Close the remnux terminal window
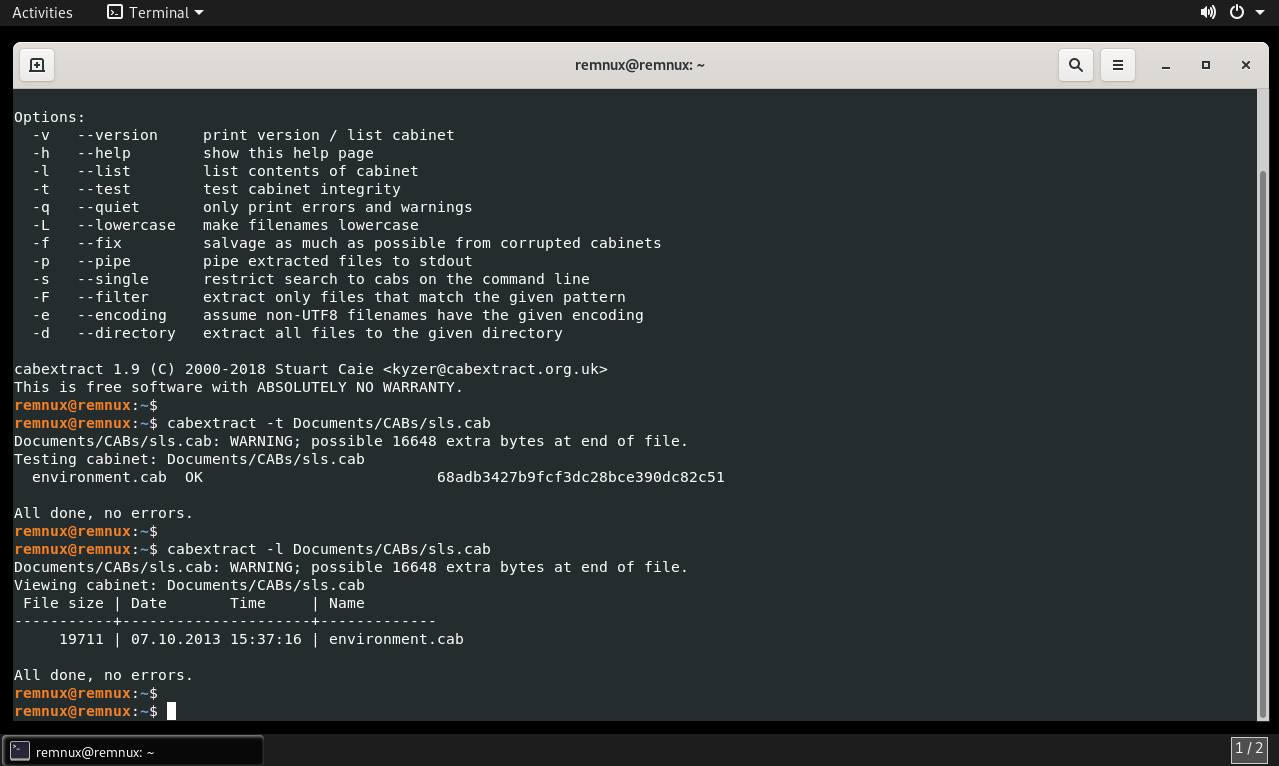The width and height of the screenshot is (1279, 766). click(x=1246, y=65)
